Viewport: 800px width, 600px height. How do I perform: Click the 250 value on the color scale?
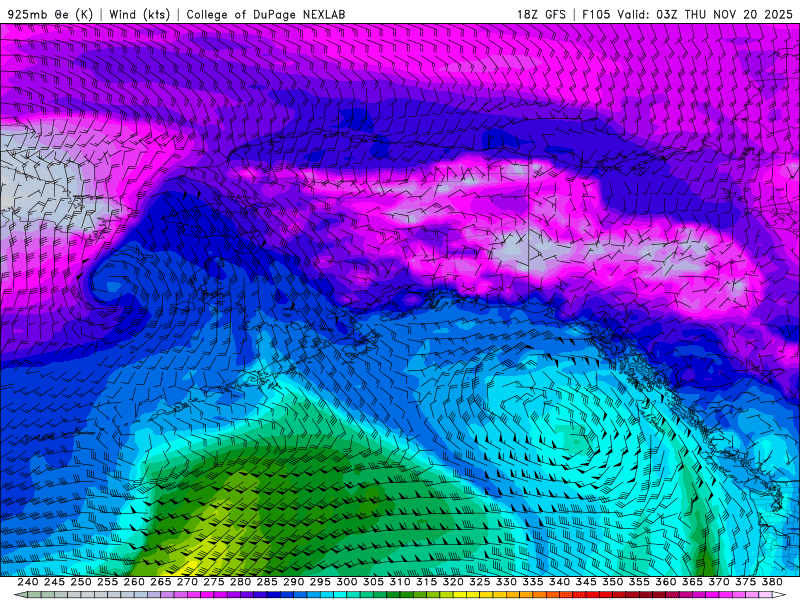pyautogui.click(x=81, y=582)
